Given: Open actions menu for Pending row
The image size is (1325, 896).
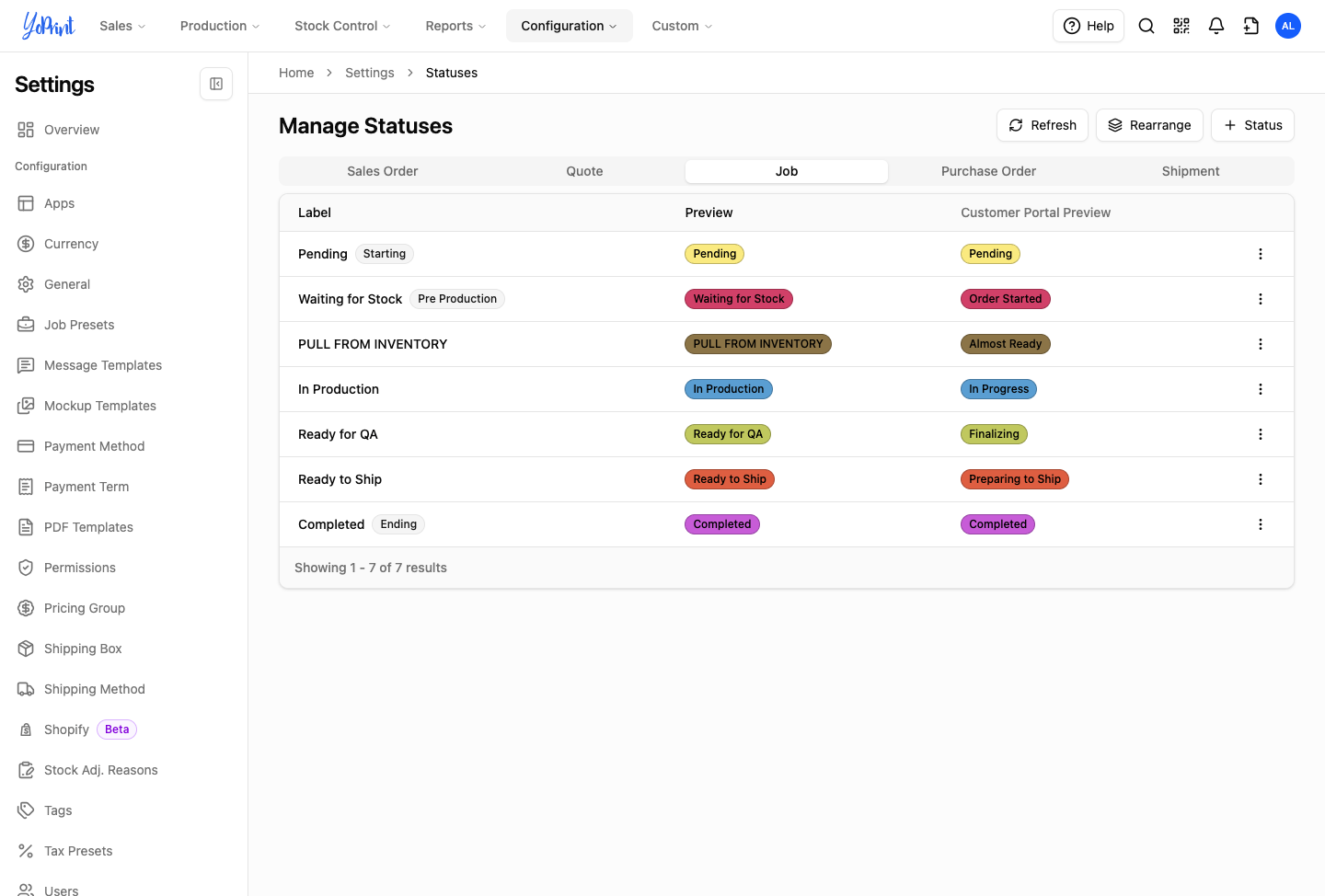Looking at the screenshot, I should point(1261,254).
